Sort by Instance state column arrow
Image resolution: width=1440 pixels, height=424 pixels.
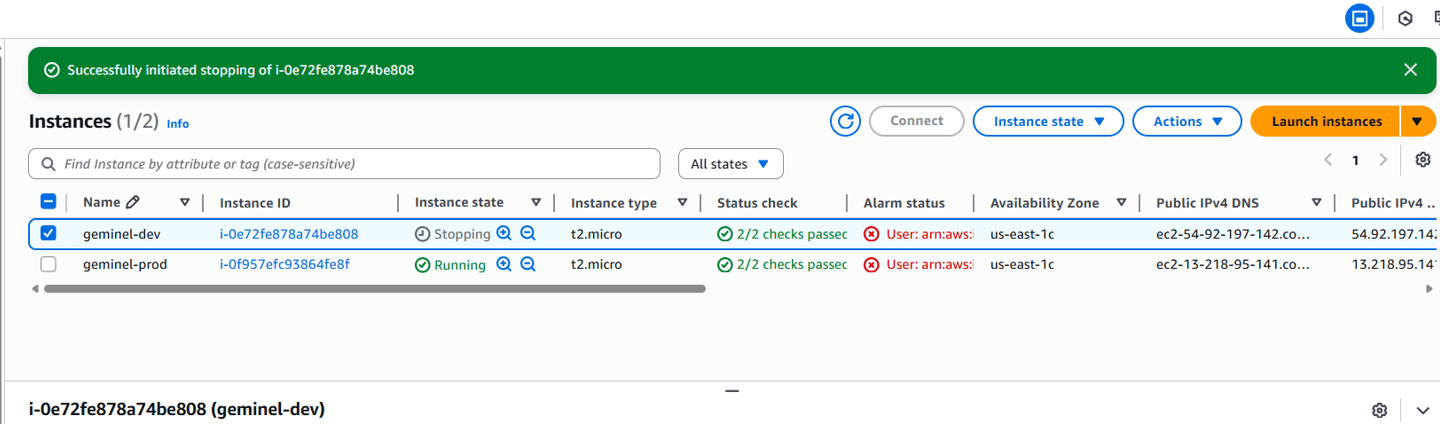536,202
